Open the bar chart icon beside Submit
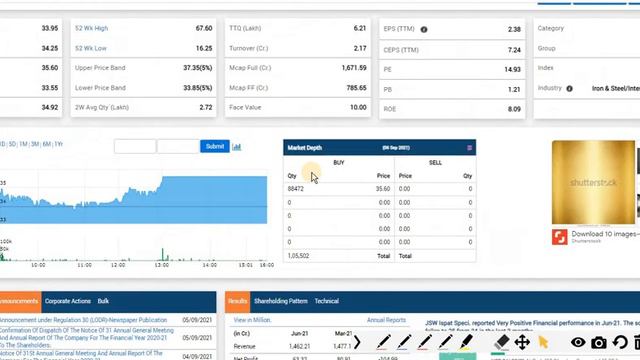 click(236, 147)
